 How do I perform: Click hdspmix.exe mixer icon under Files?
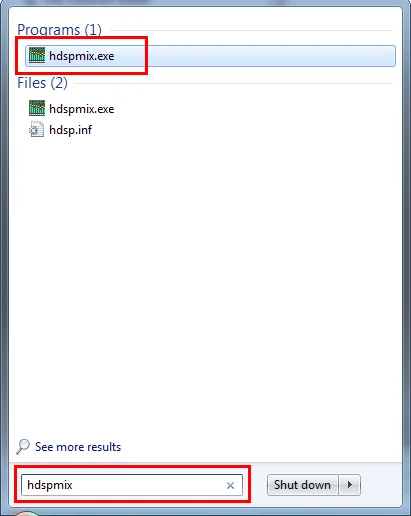pyautogui.click(x=37, y=108)
